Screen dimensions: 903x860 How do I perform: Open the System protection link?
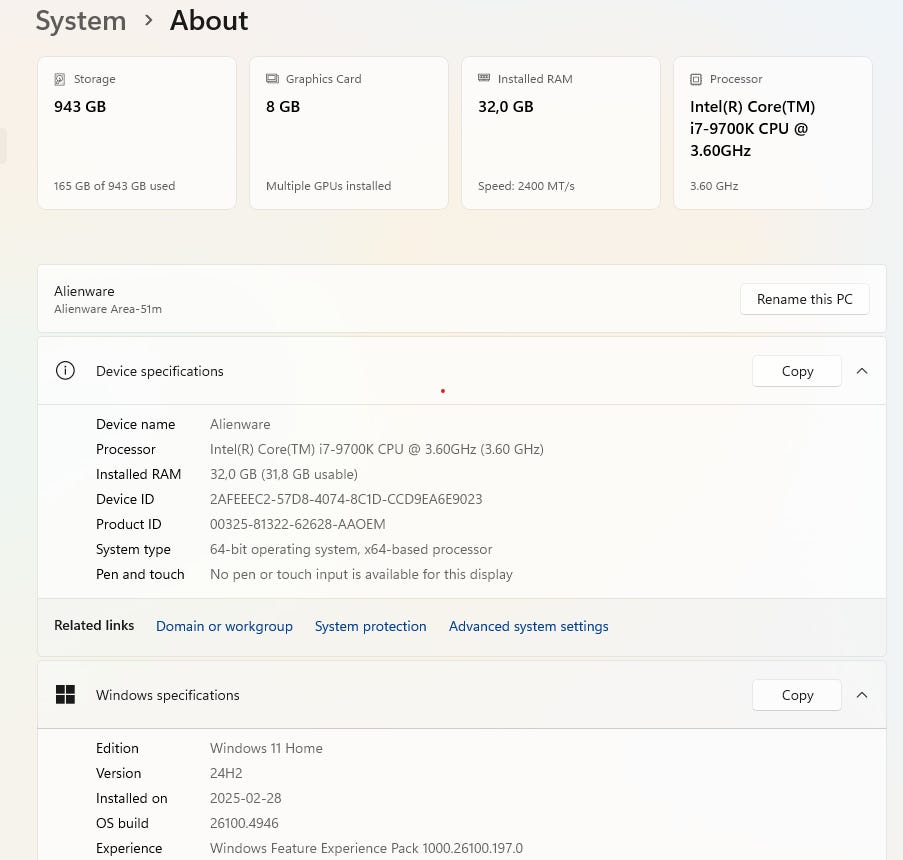370,626
